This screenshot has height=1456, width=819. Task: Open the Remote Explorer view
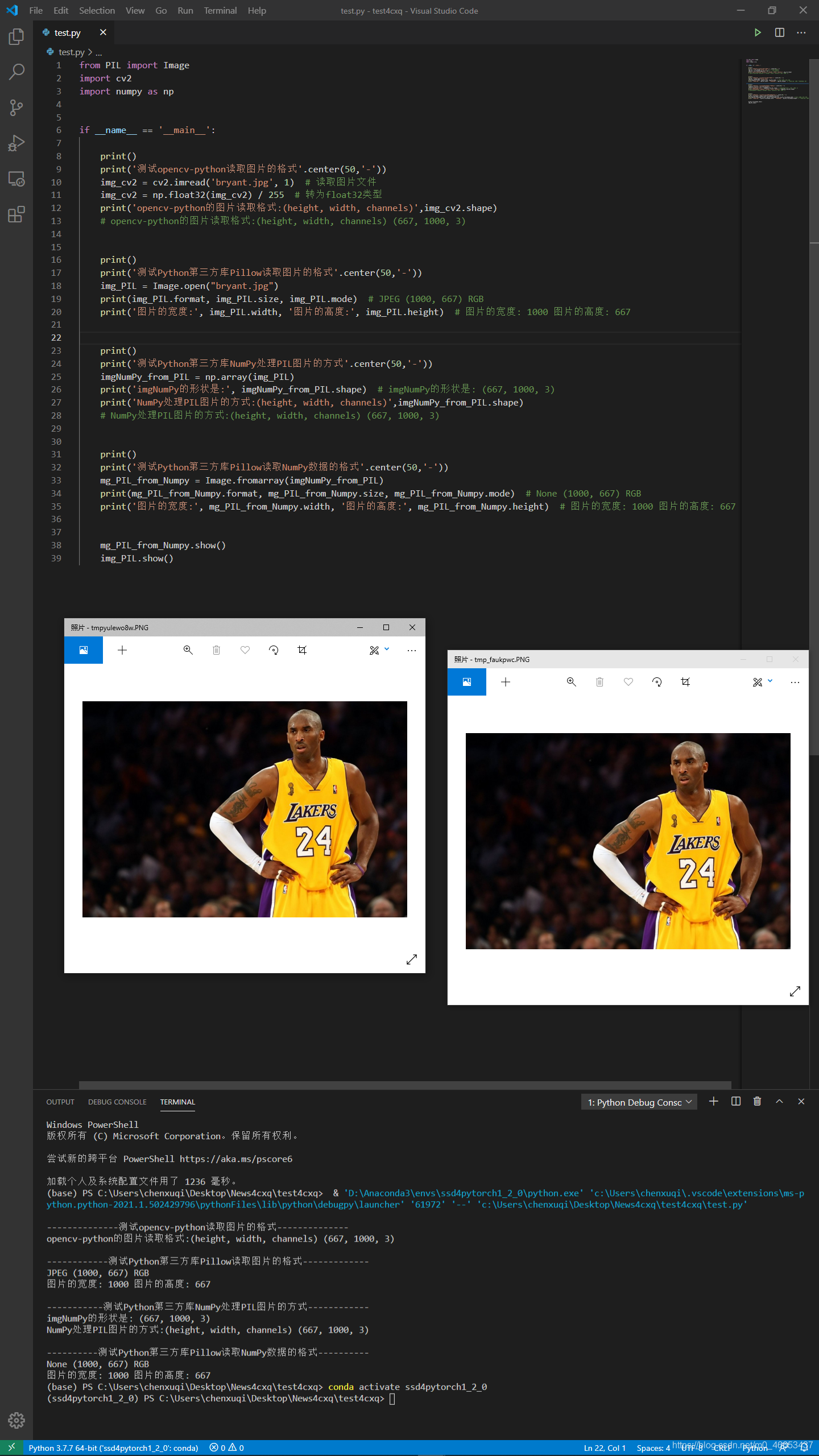pyautogui.click(x=16, y=179)
